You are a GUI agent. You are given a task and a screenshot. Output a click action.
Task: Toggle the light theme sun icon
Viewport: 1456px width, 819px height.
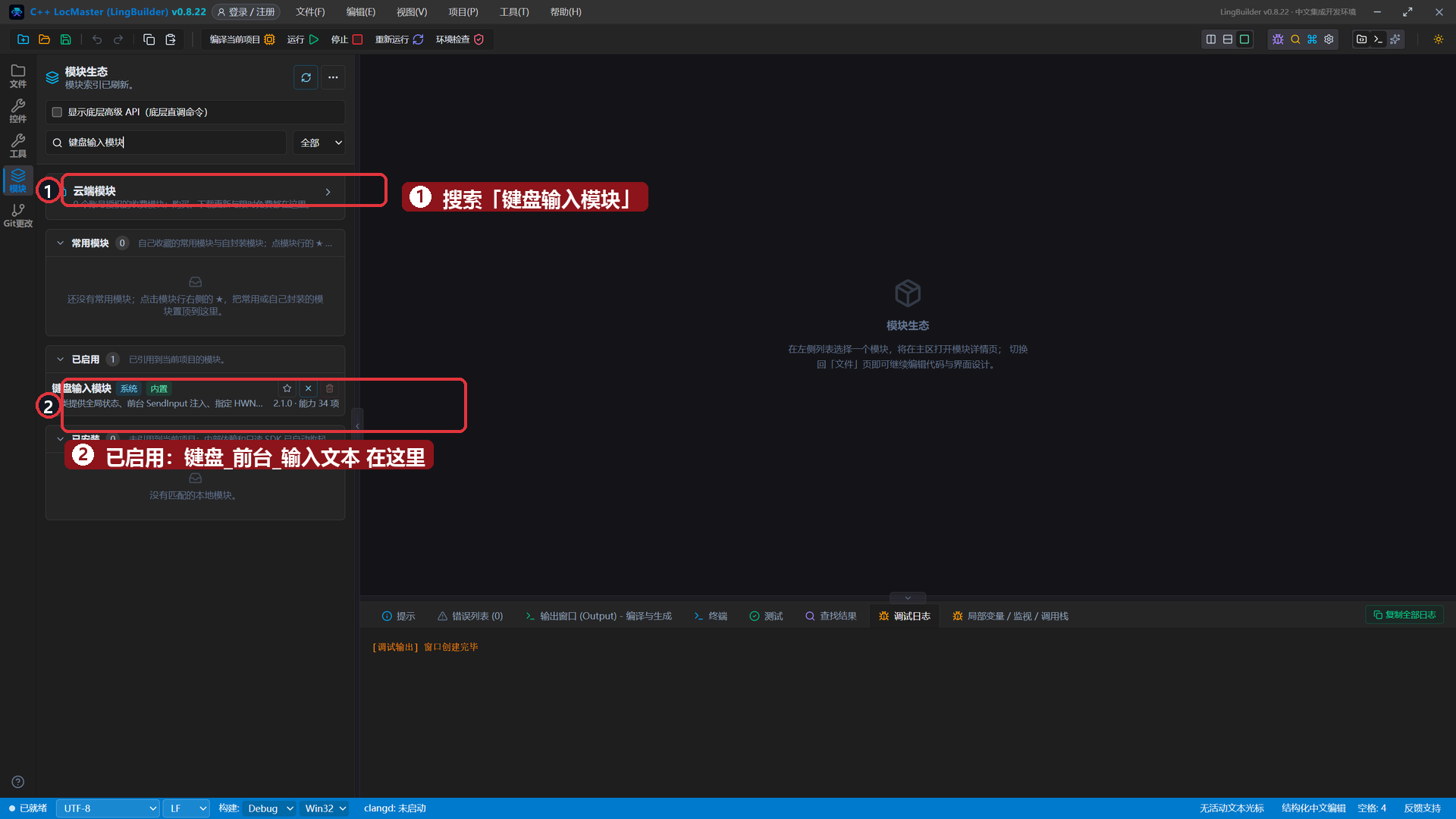[x=1439, y=39]
